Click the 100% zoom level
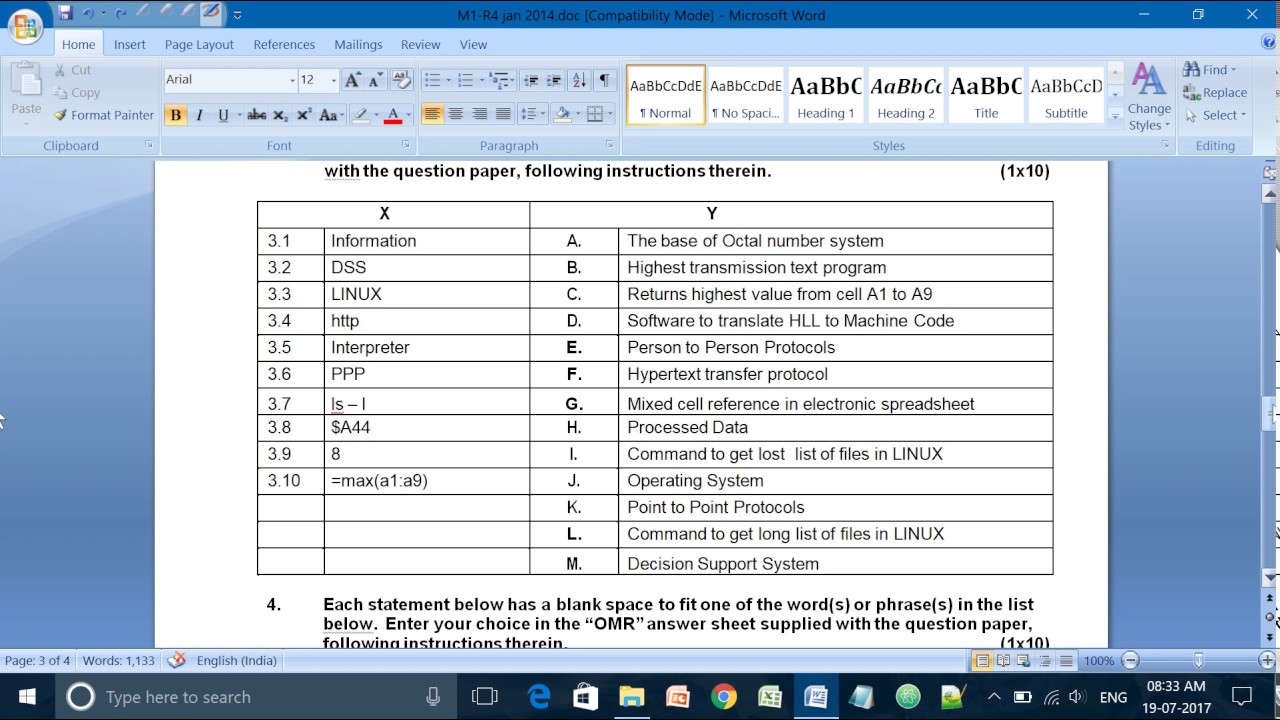 (1099, 661)
